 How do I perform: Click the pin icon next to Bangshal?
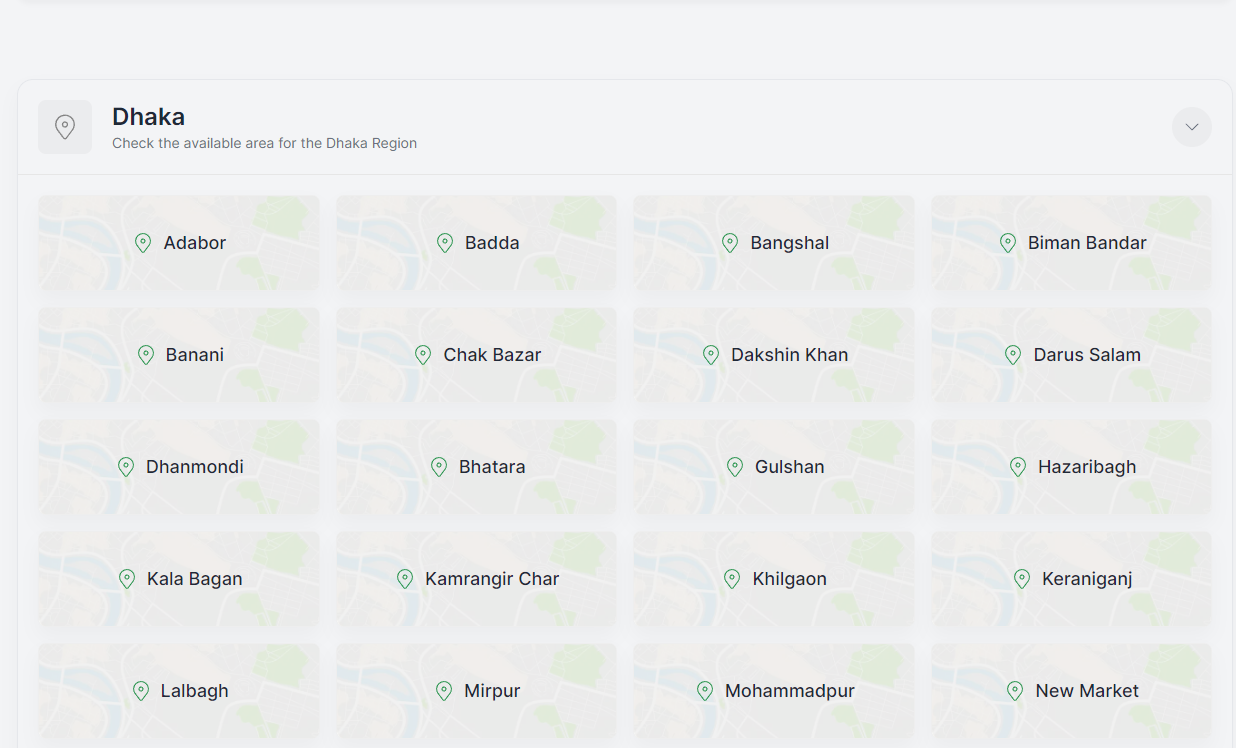tap(730, 243)
